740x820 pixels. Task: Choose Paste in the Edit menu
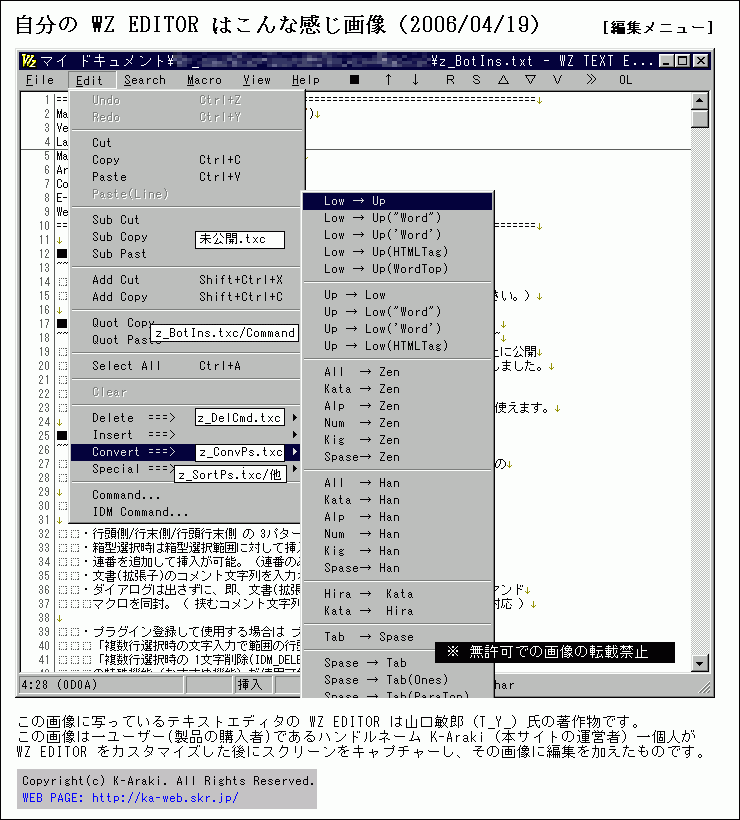186,177
